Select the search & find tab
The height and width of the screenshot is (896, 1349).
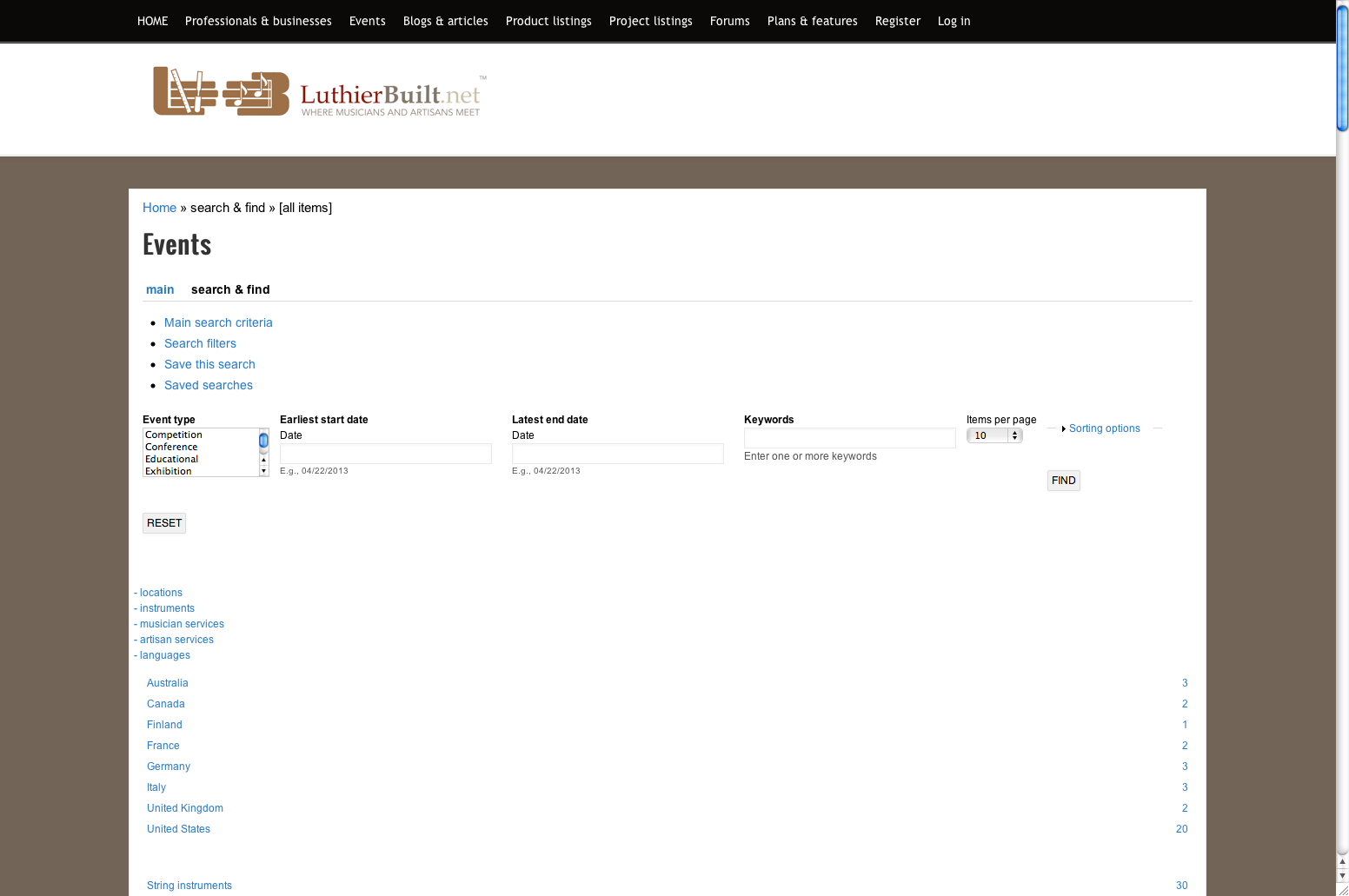tap(230, 289)
